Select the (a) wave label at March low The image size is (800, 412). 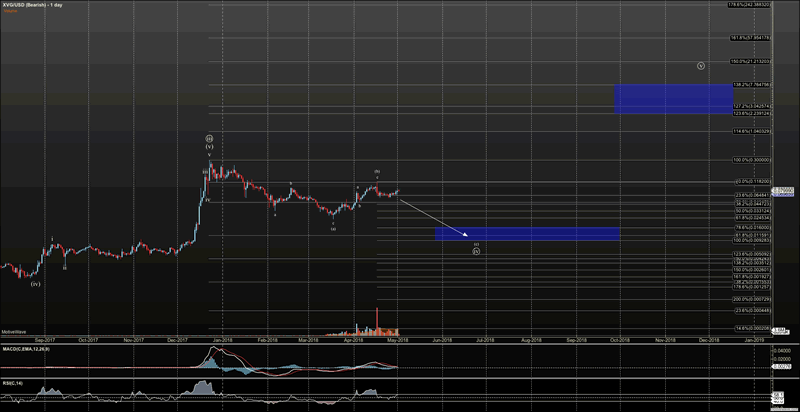coord(333,229)
